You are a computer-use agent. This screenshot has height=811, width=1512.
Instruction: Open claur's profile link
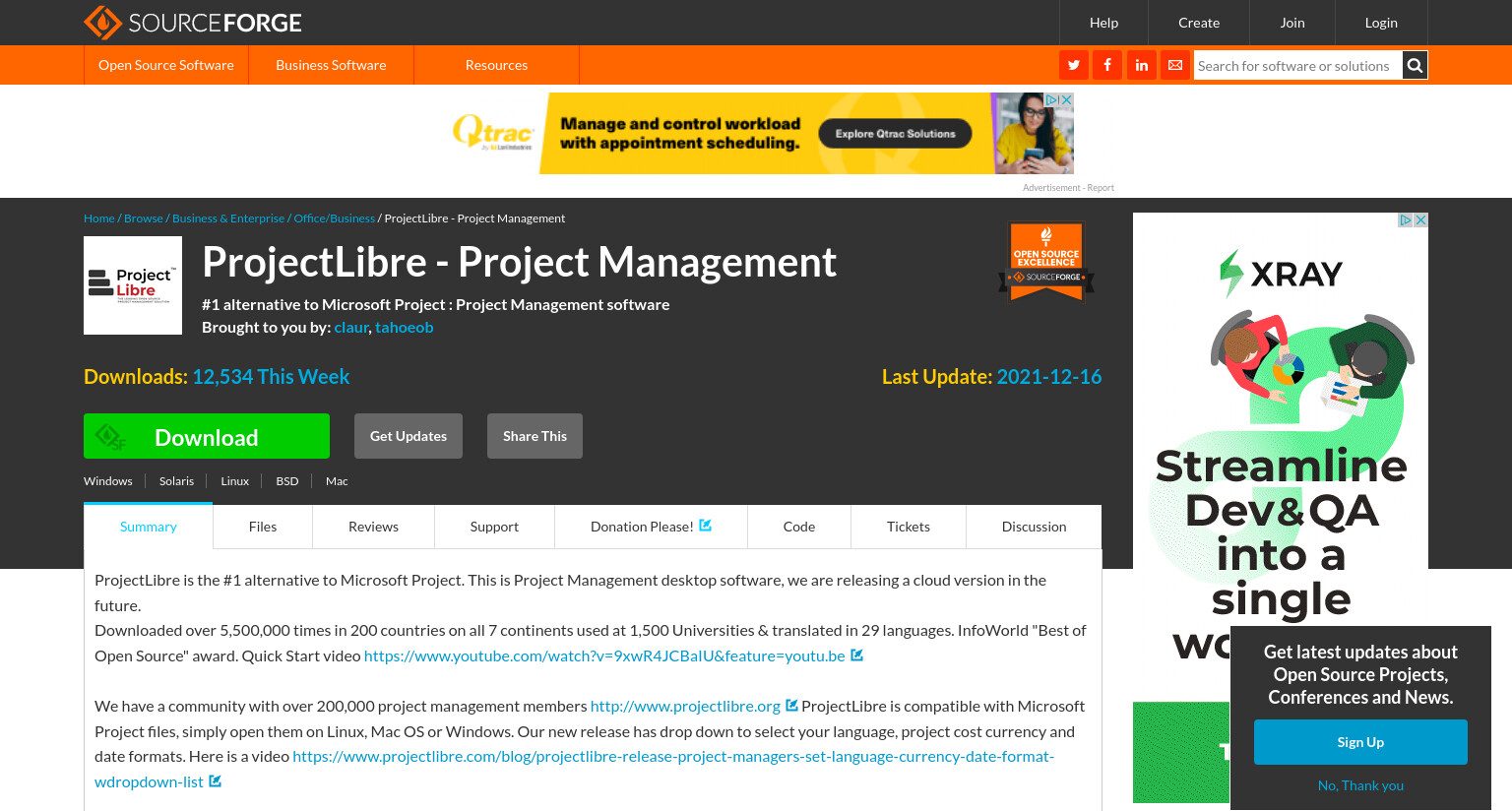click(351, 327)
